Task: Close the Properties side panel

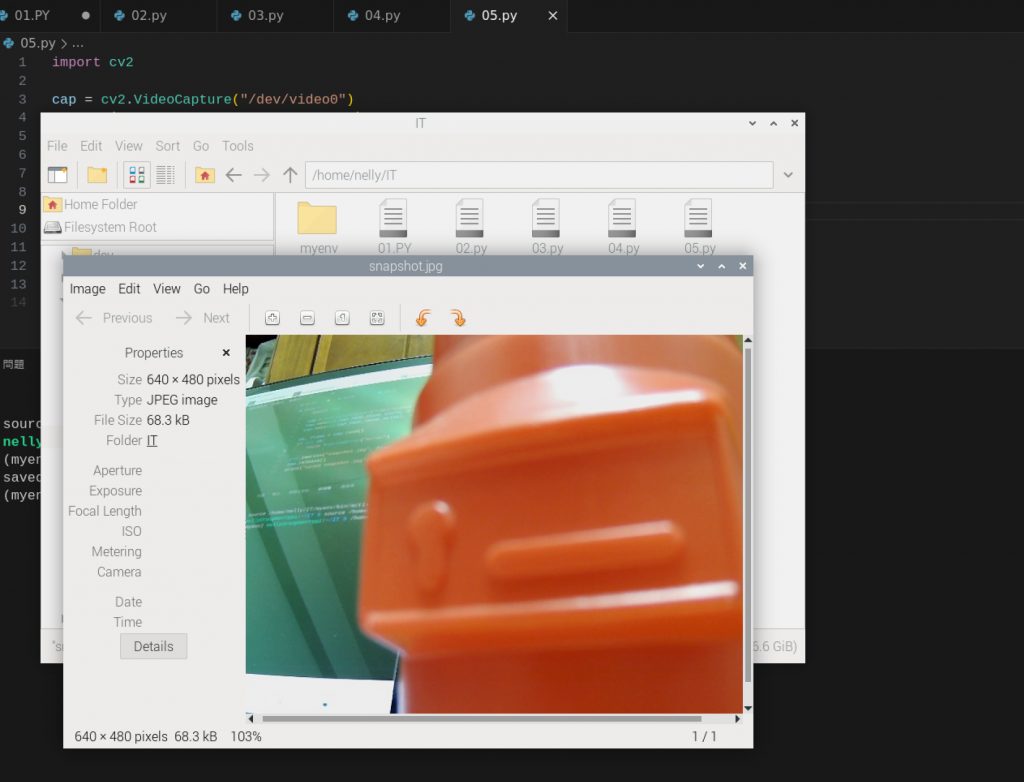Action: click(x=226, y=353)
